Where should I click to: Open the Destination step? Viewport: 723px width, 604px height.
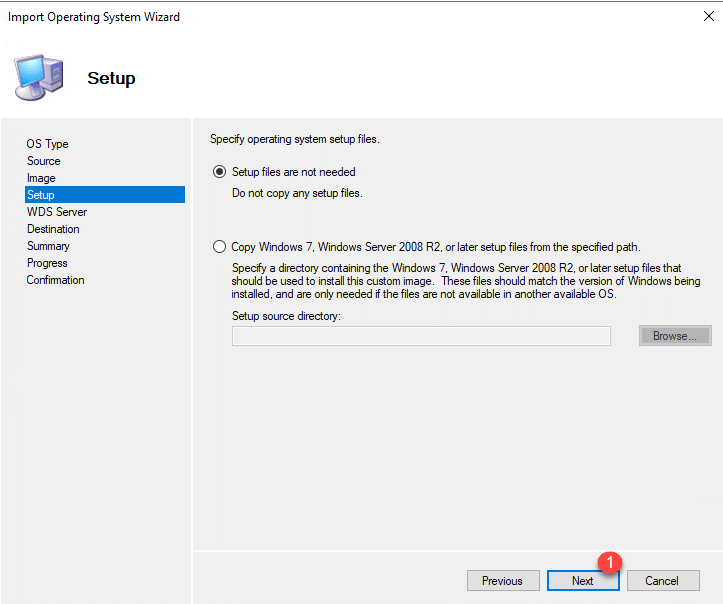coord(53,229)
